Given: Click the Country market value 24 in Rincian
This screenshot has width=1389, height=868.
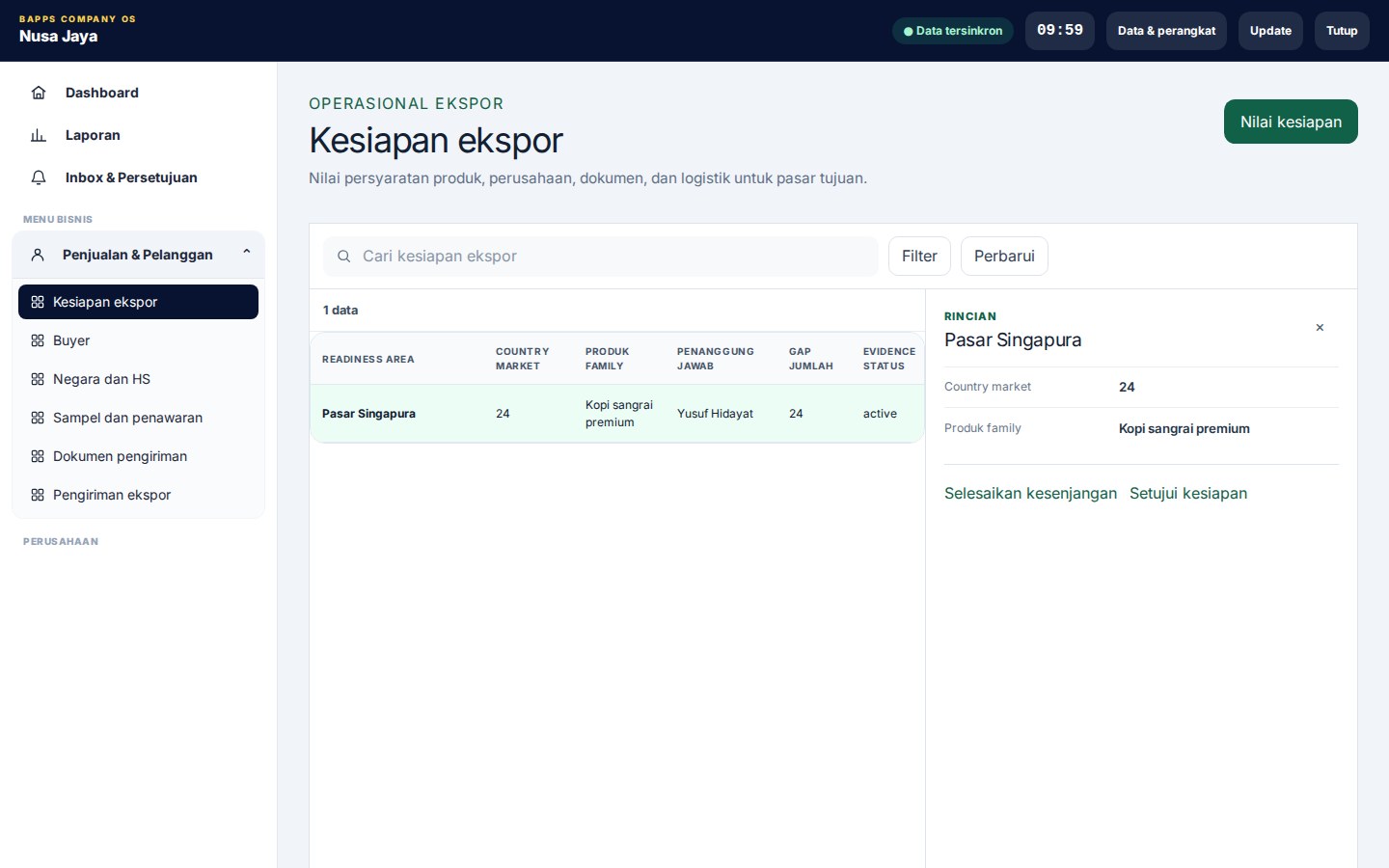Looking at the screenshot, I should pyautogui.click(x=1127, y=387).
